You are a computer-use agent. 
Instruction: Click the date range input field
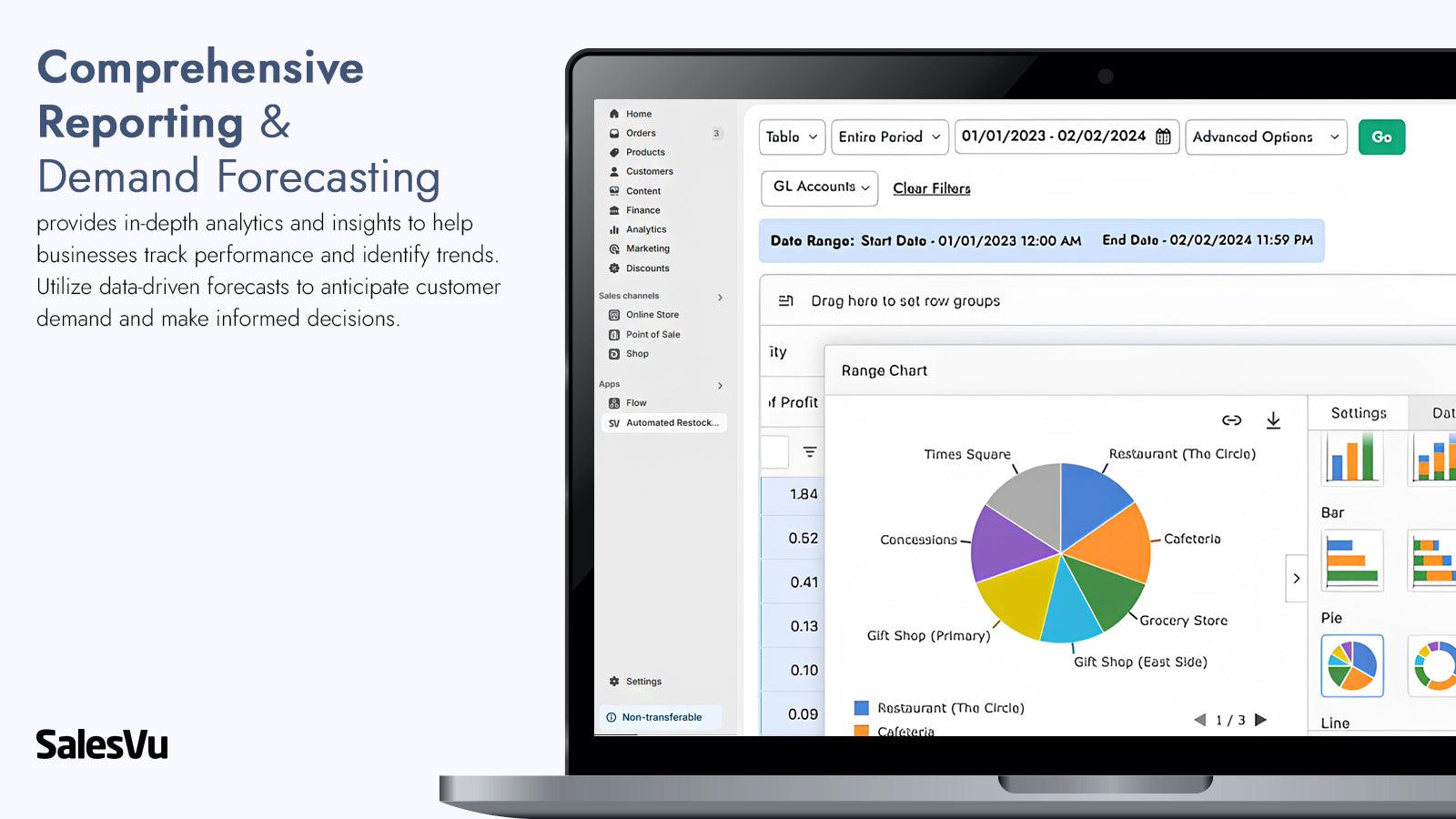click(1056, 136)
